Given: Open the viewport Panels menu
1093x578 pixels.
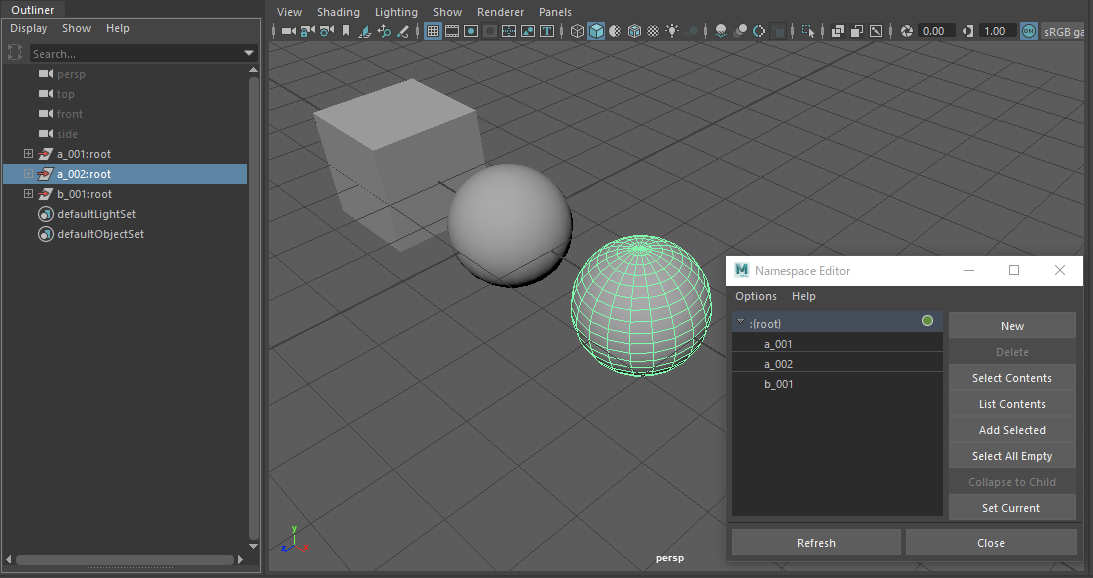Looking at the screenshot, I should (555, 12).
